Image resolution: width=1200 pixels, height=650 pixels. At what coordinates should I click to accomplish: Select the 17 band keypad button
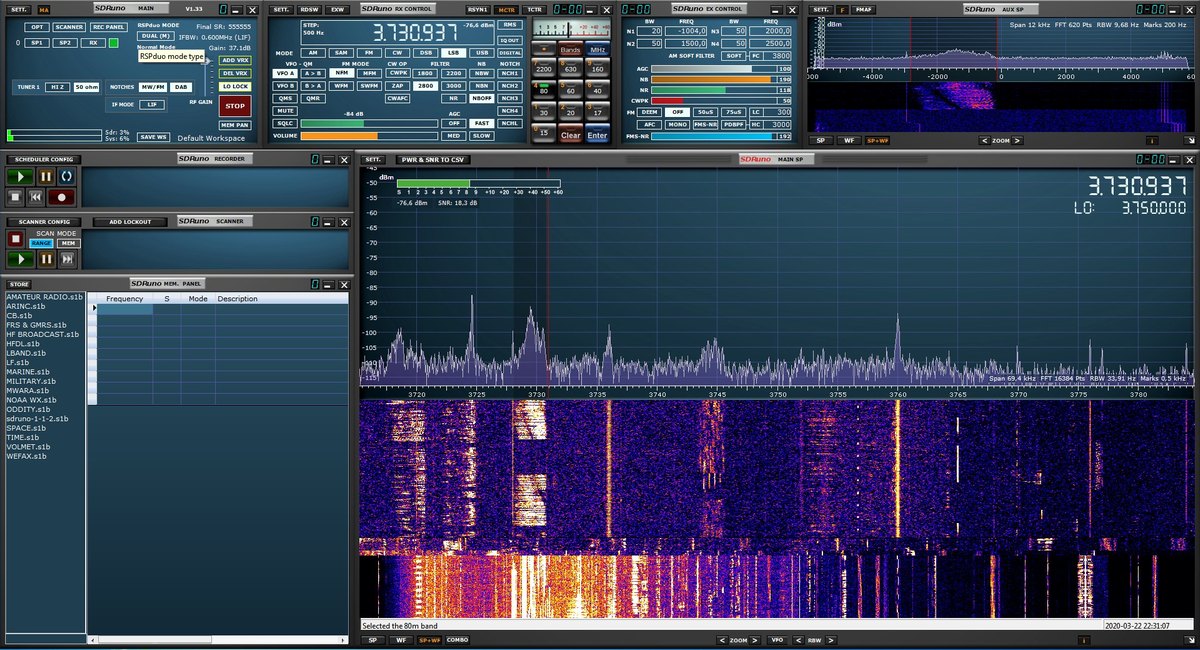click(597, 113)
